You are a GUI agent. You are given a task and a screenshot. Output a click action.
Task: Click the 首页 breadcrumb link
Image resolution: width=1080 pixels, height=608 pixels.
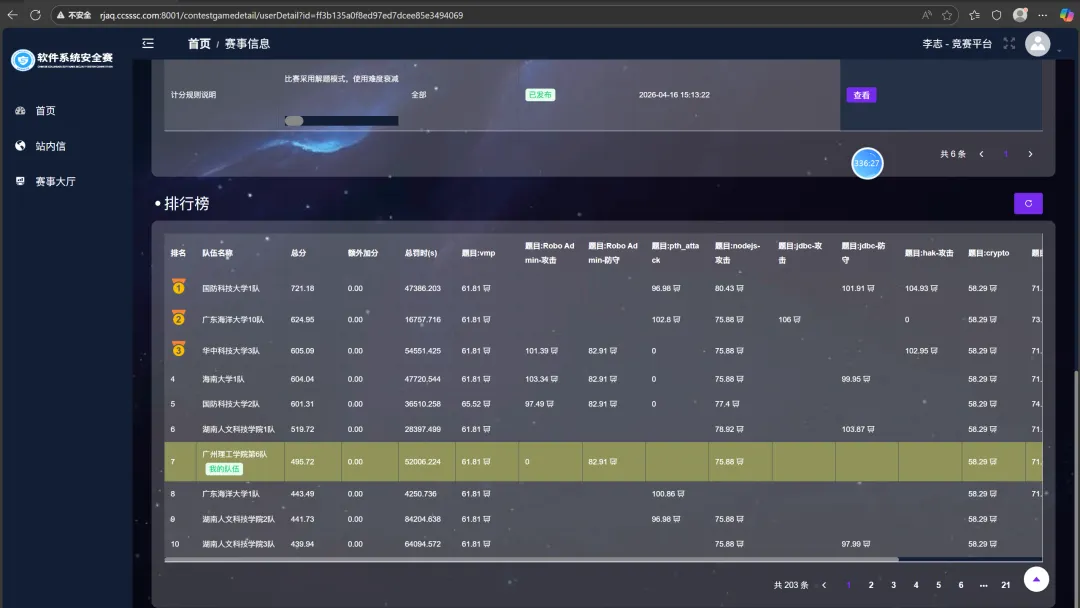[199, 44]
